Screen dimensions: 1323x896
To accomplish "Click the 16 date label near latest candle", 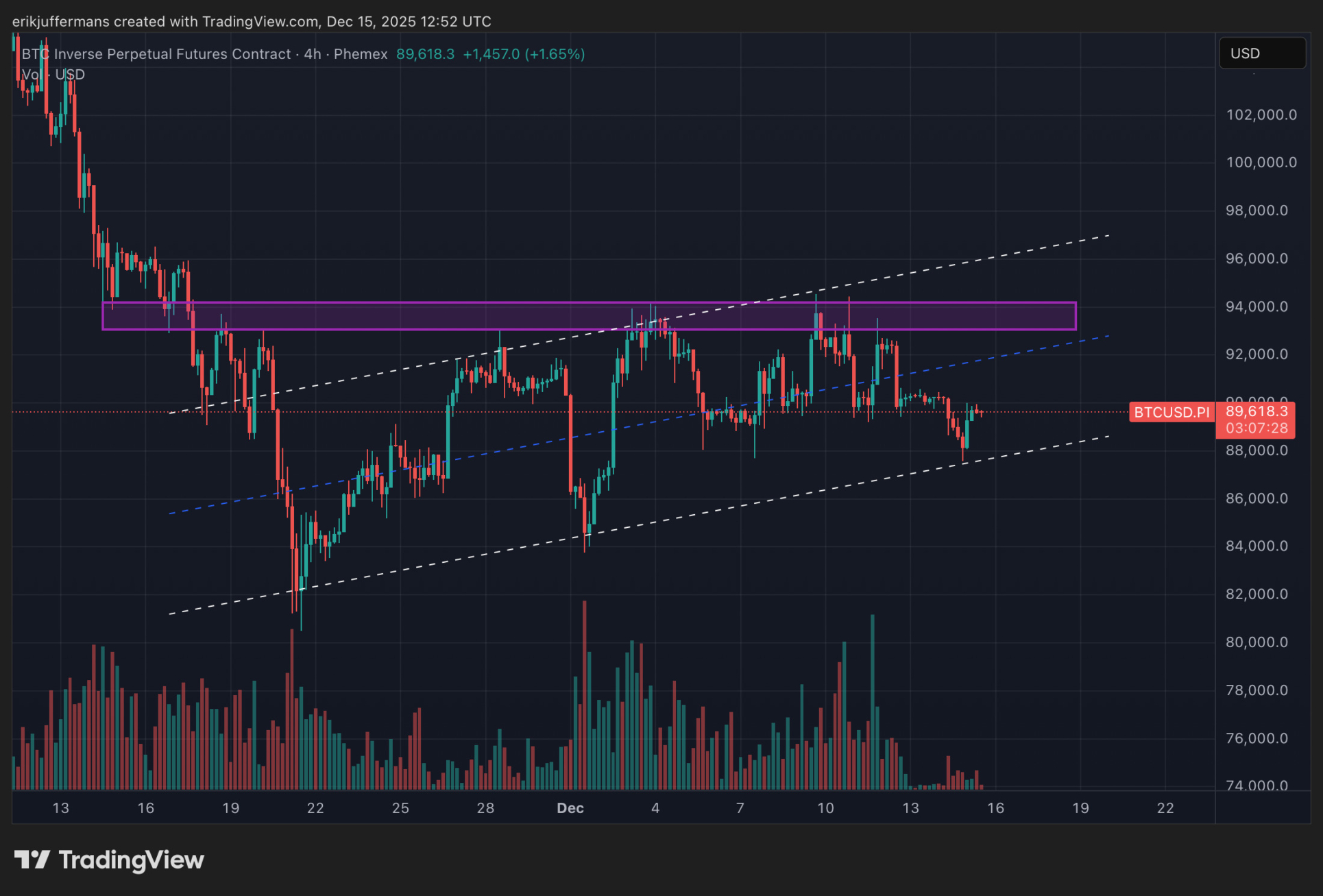I will (x=995, y=808).
